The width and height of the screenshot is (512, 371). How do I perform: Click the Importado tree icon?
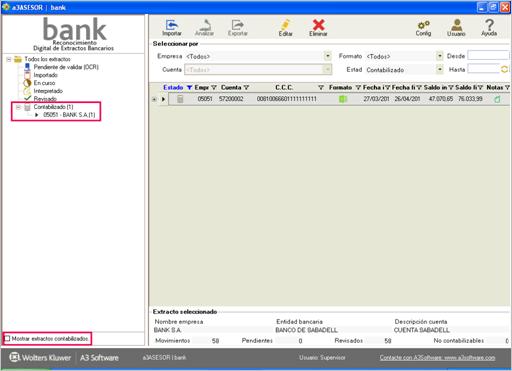click(x=27, y=75)
